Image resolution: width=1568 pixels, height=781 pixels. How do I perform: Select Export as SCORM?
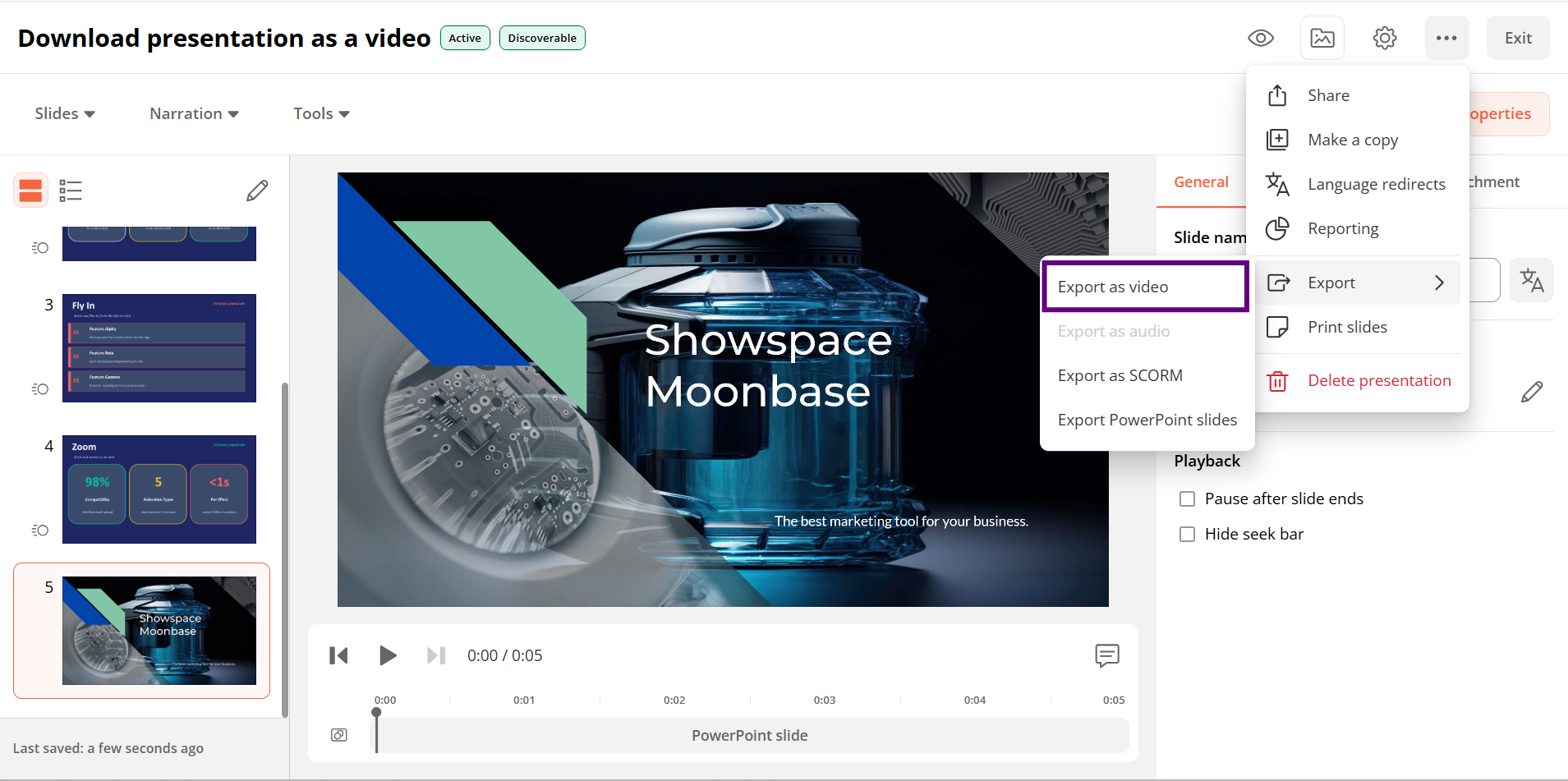[1146, 375]
